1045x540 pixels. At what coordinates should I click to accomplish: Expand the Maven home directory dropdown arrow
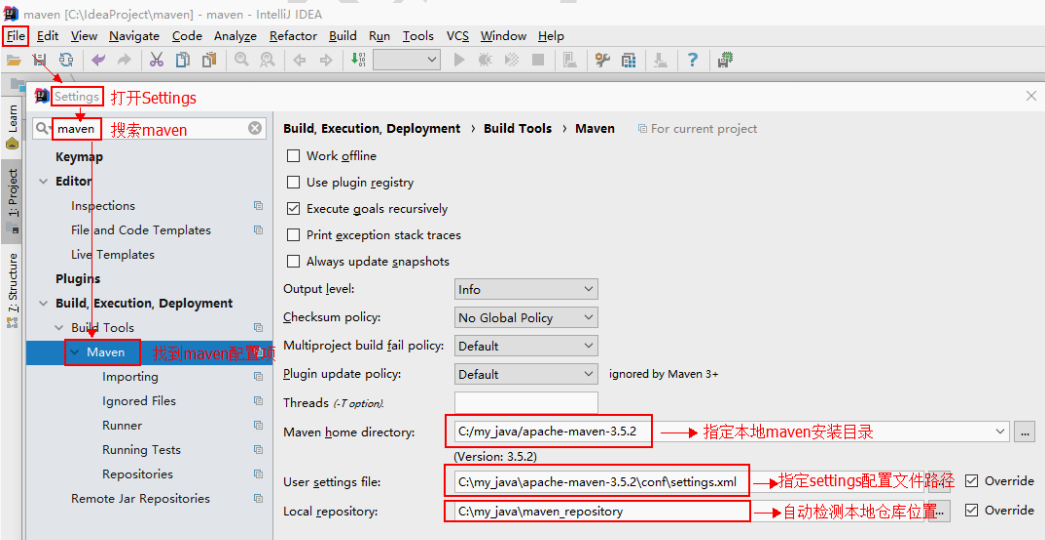(x=1000, y=431)
